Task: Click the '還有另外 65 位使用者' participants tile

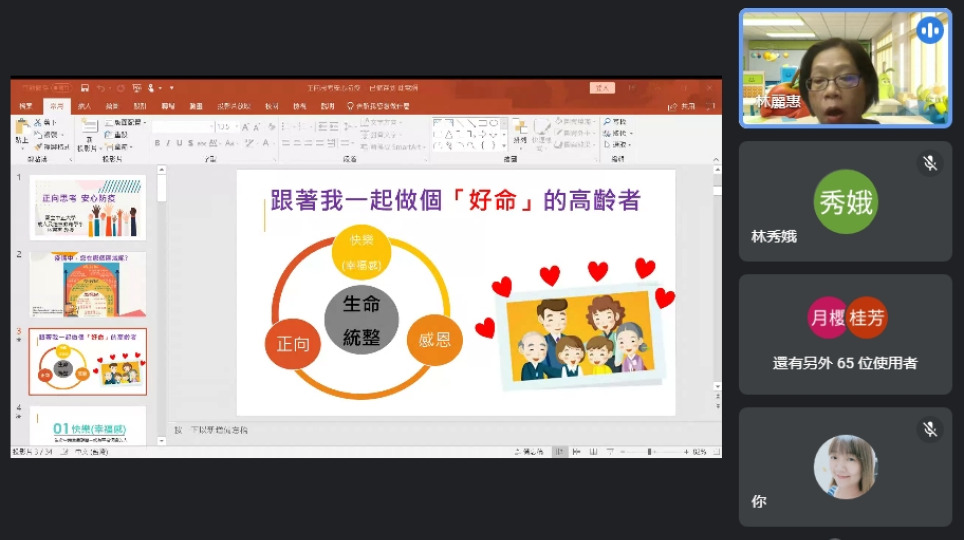Action: tap(845, 334)
